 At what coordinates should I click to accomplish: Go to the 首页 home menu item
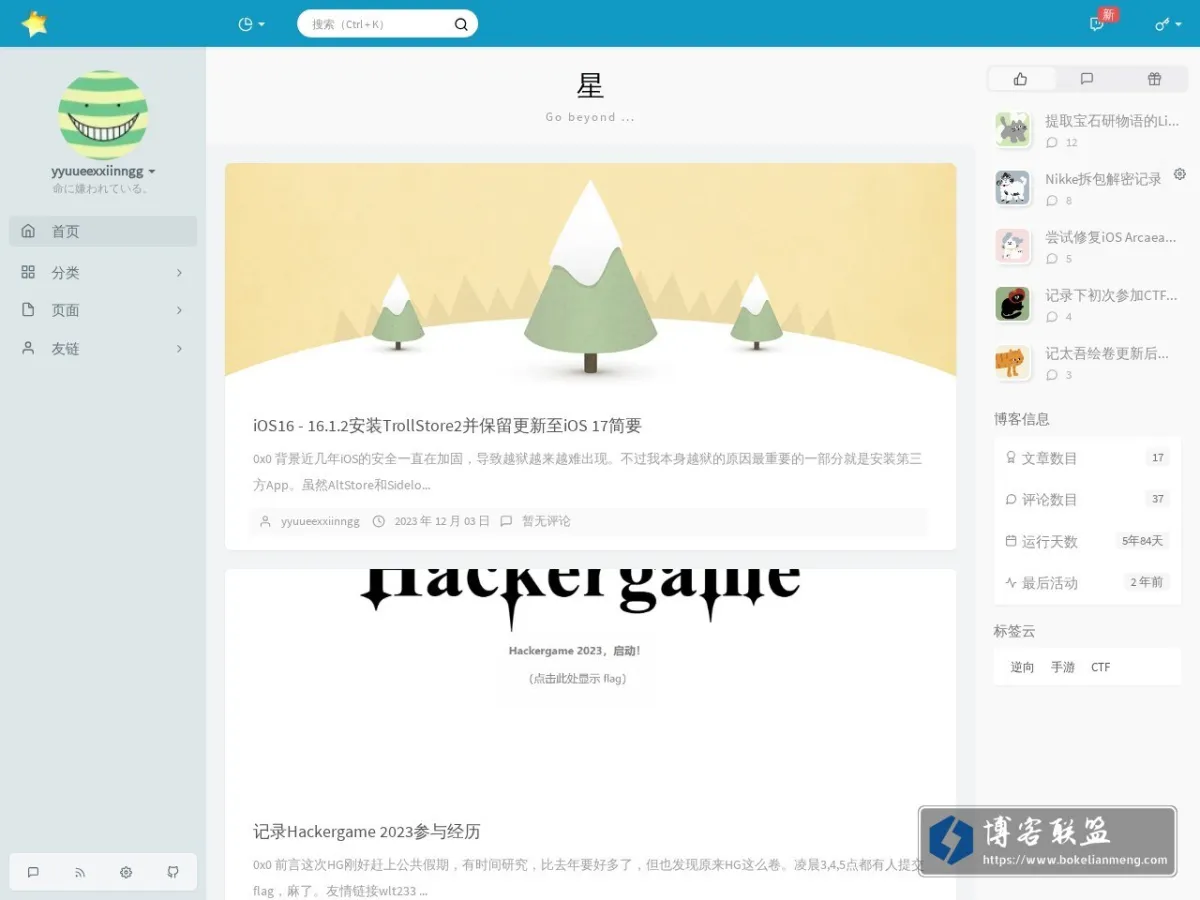(x=103, y=231)
